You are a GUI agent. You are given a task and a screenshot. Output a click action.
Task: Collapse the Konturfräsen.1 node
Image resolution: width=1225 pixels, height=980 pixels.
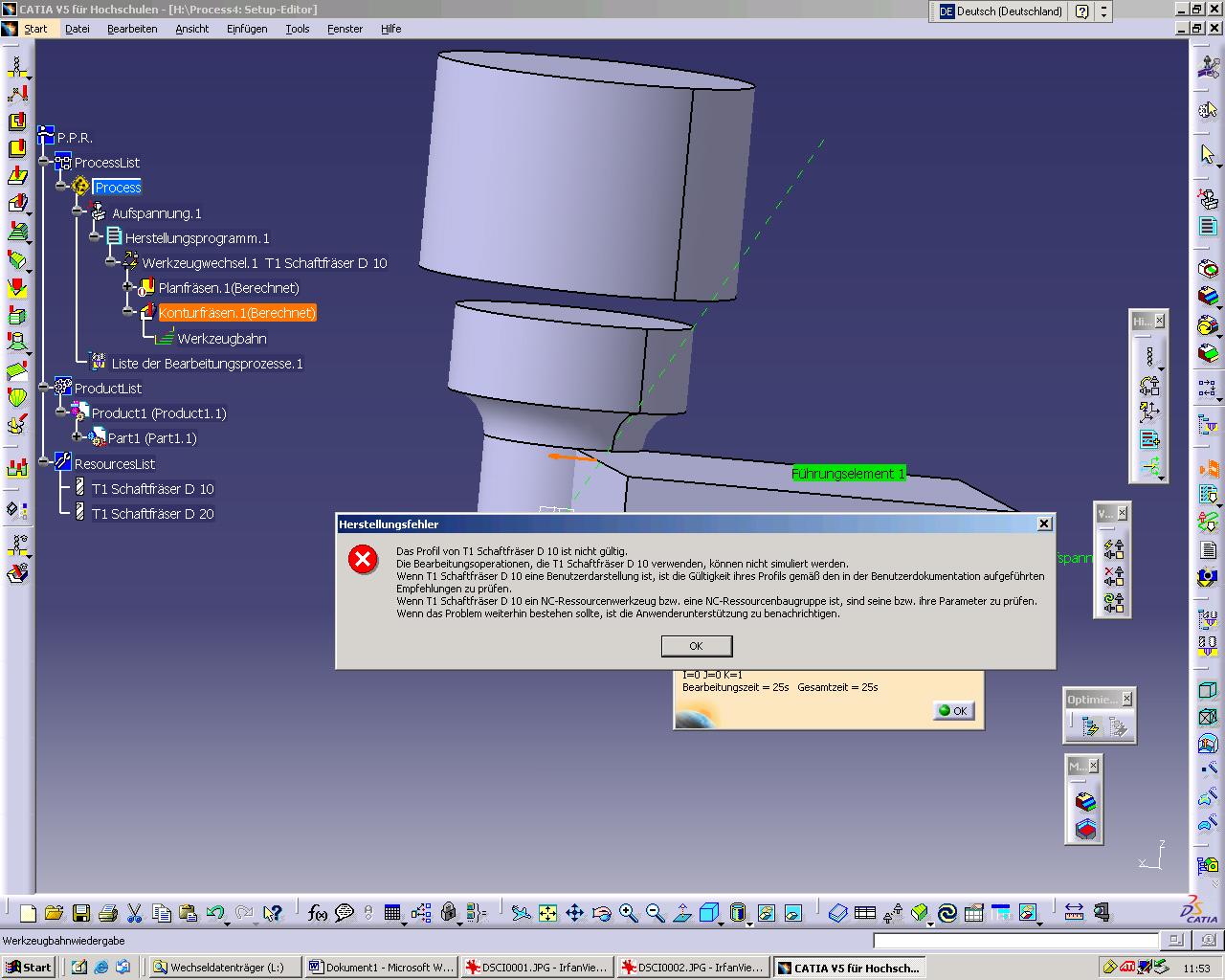(128, 311)
